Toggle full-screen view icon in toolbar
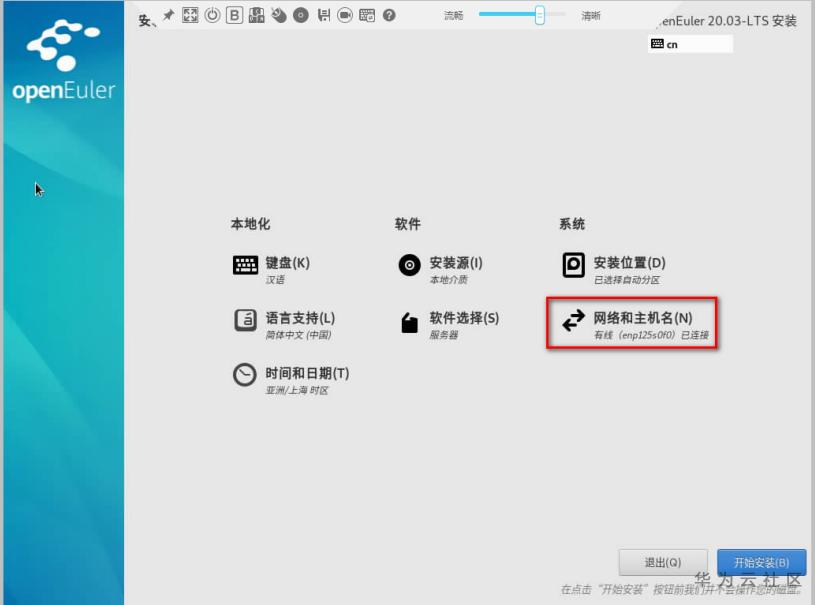815x605 pixels. [x=190, y=15]
